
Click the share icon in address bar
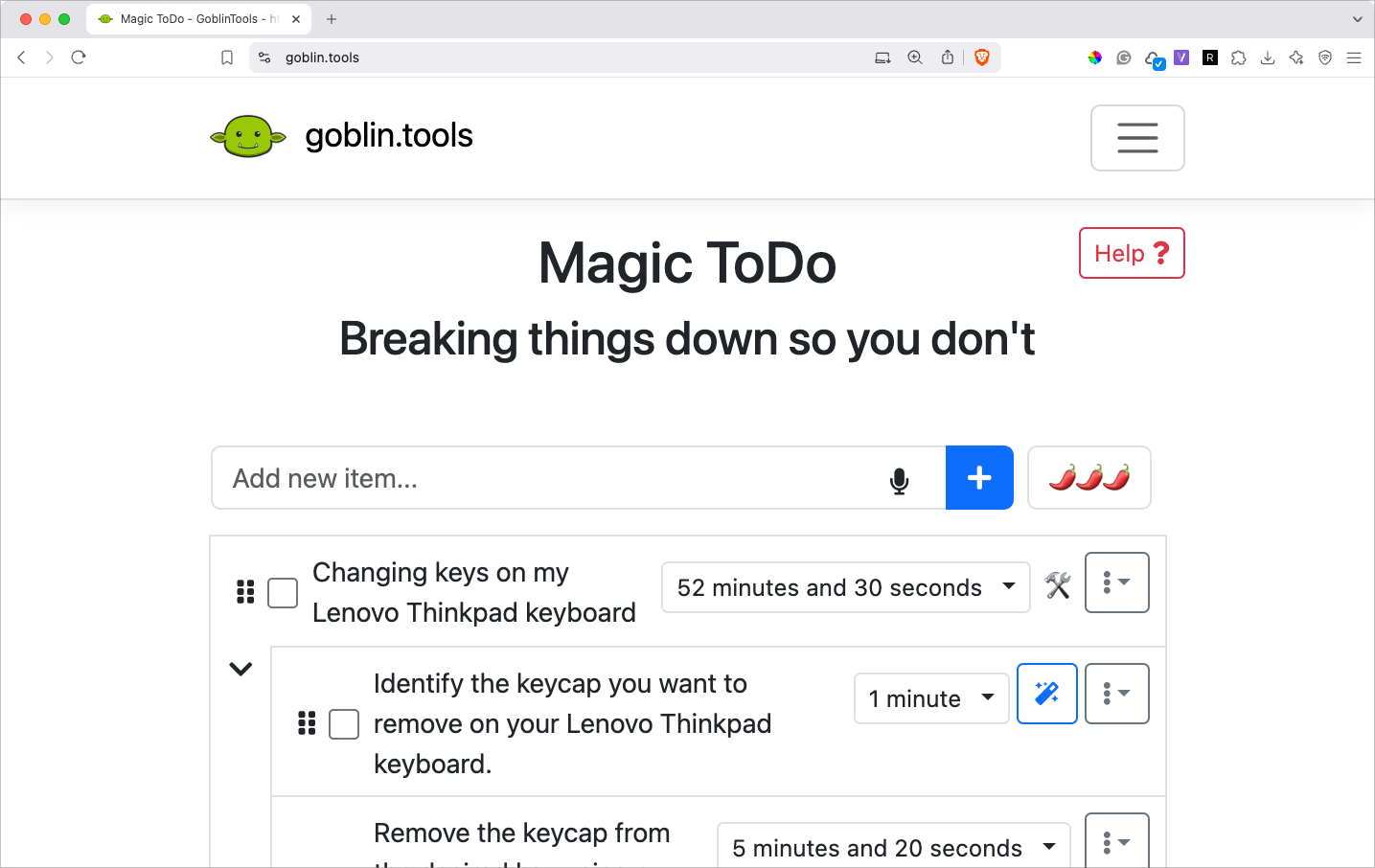(948, 57)
